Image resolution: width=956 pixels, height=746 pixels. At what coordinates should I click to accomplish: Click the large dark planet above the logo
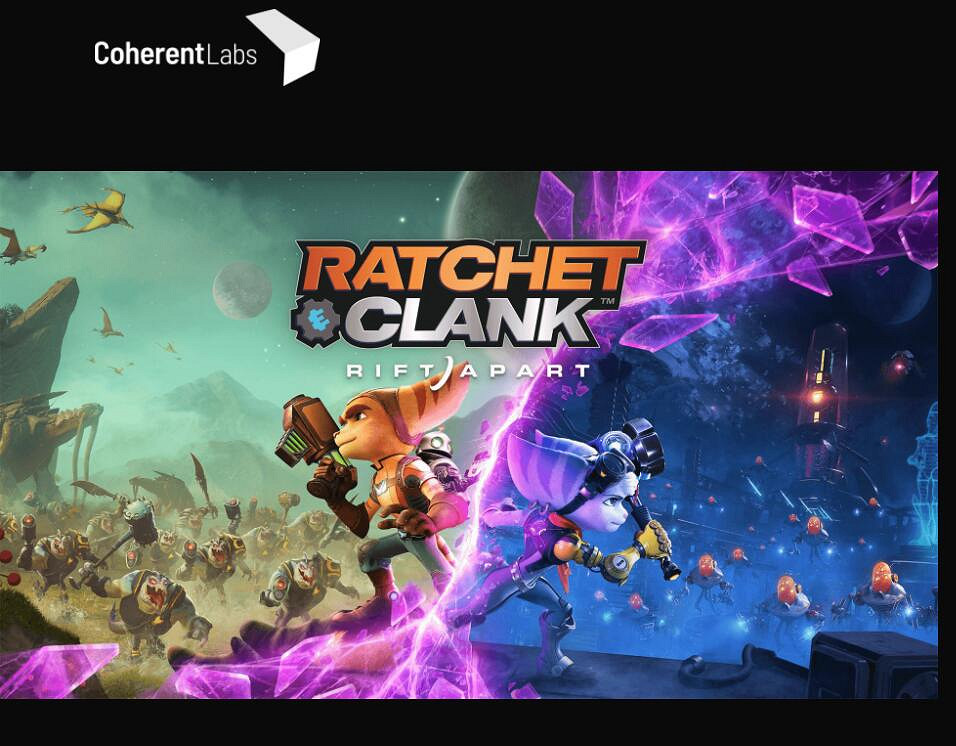(494, 205)
